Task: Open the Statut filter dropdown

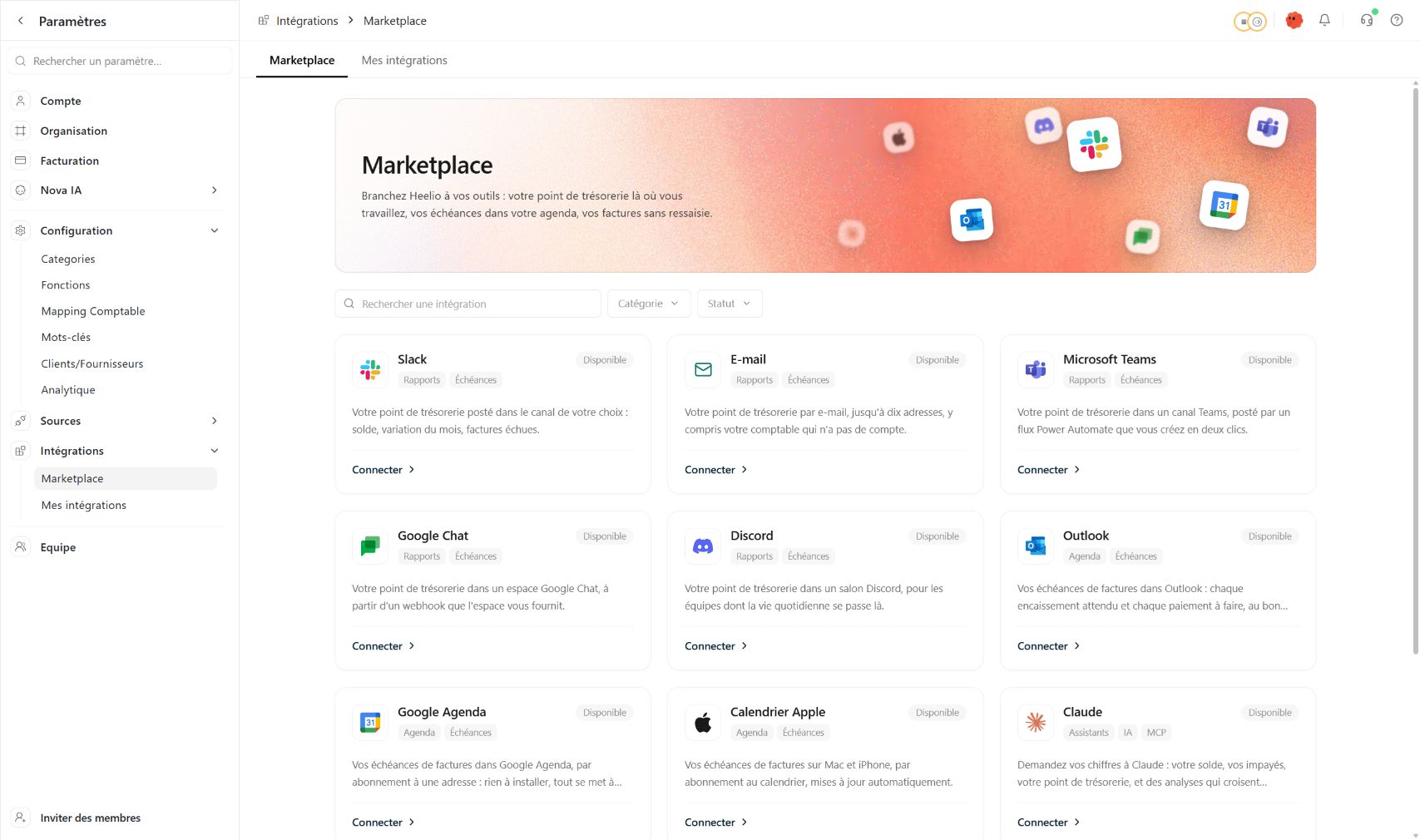Action: 729,304
